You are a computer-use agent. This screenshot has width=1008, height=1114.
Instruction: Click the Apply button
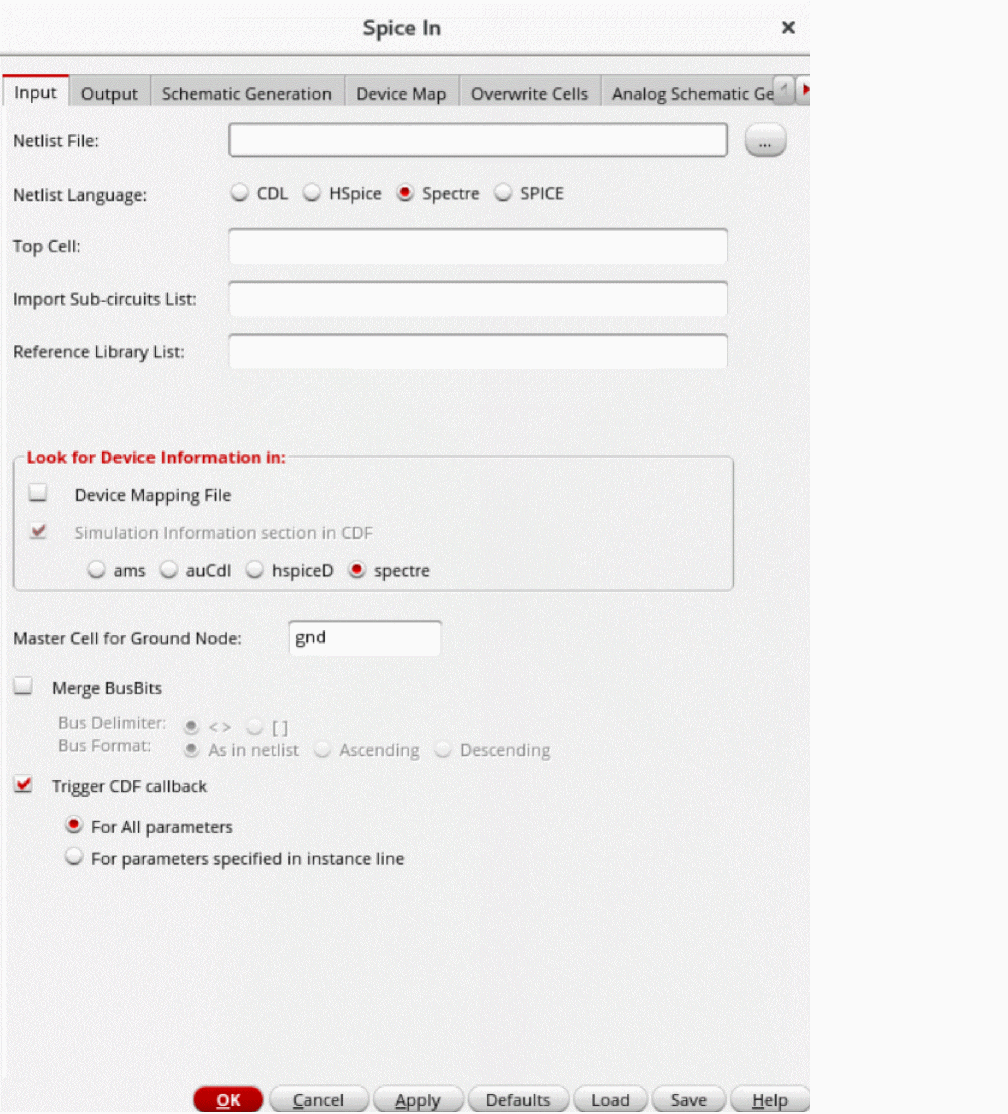pyautogui.click(x=418, y=1100)
